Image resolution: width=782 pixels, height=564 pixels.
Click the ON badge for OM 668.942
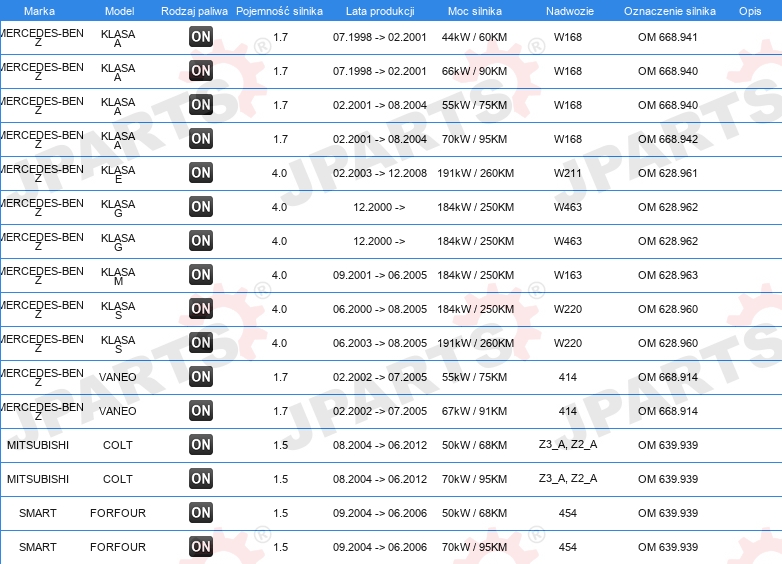(201, 139)
